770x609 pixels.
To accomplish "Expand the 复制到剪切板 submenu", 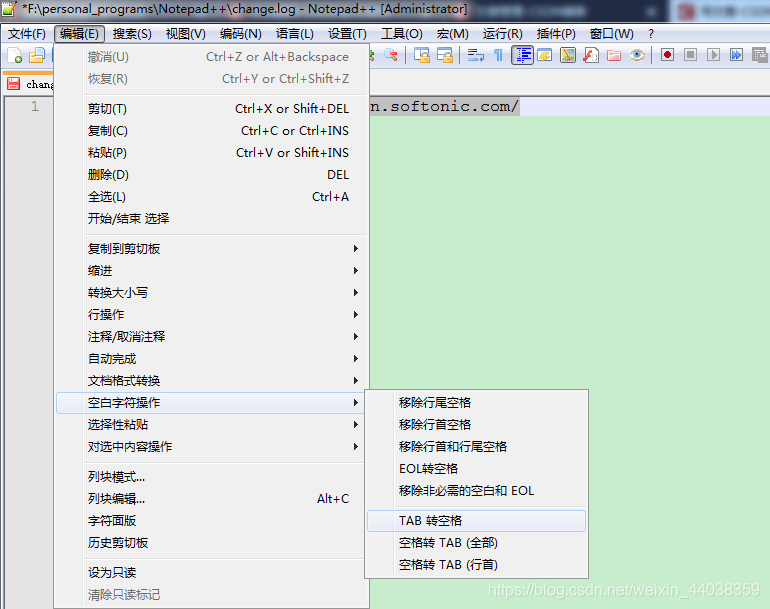I will (x=212, y=249).
